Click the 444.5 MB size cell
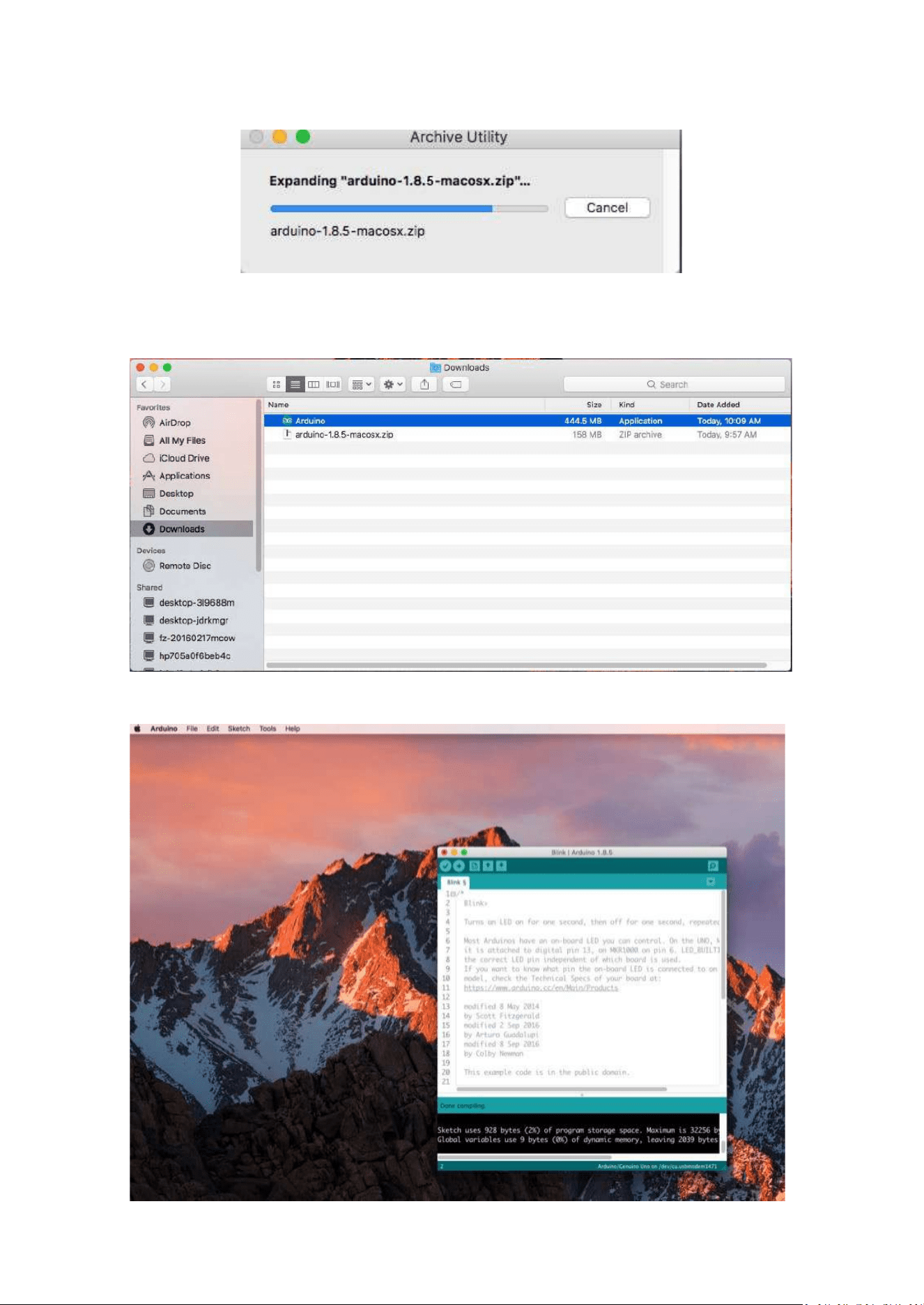Viewport: 924px width, 1305px height. click(583, 421)
